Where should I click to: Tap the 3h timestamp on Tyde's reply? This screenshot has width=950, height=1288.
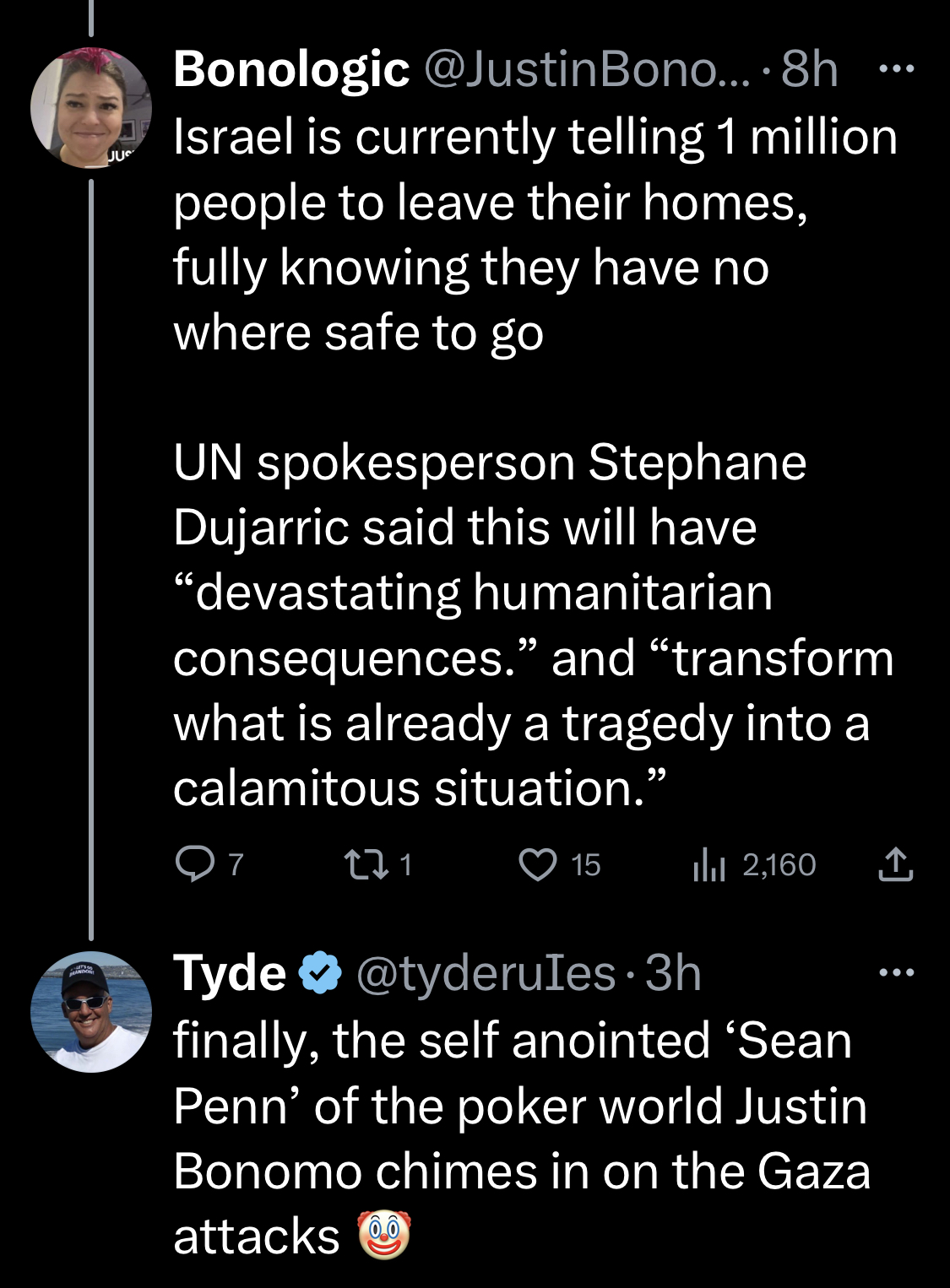(x=673, y=973)
